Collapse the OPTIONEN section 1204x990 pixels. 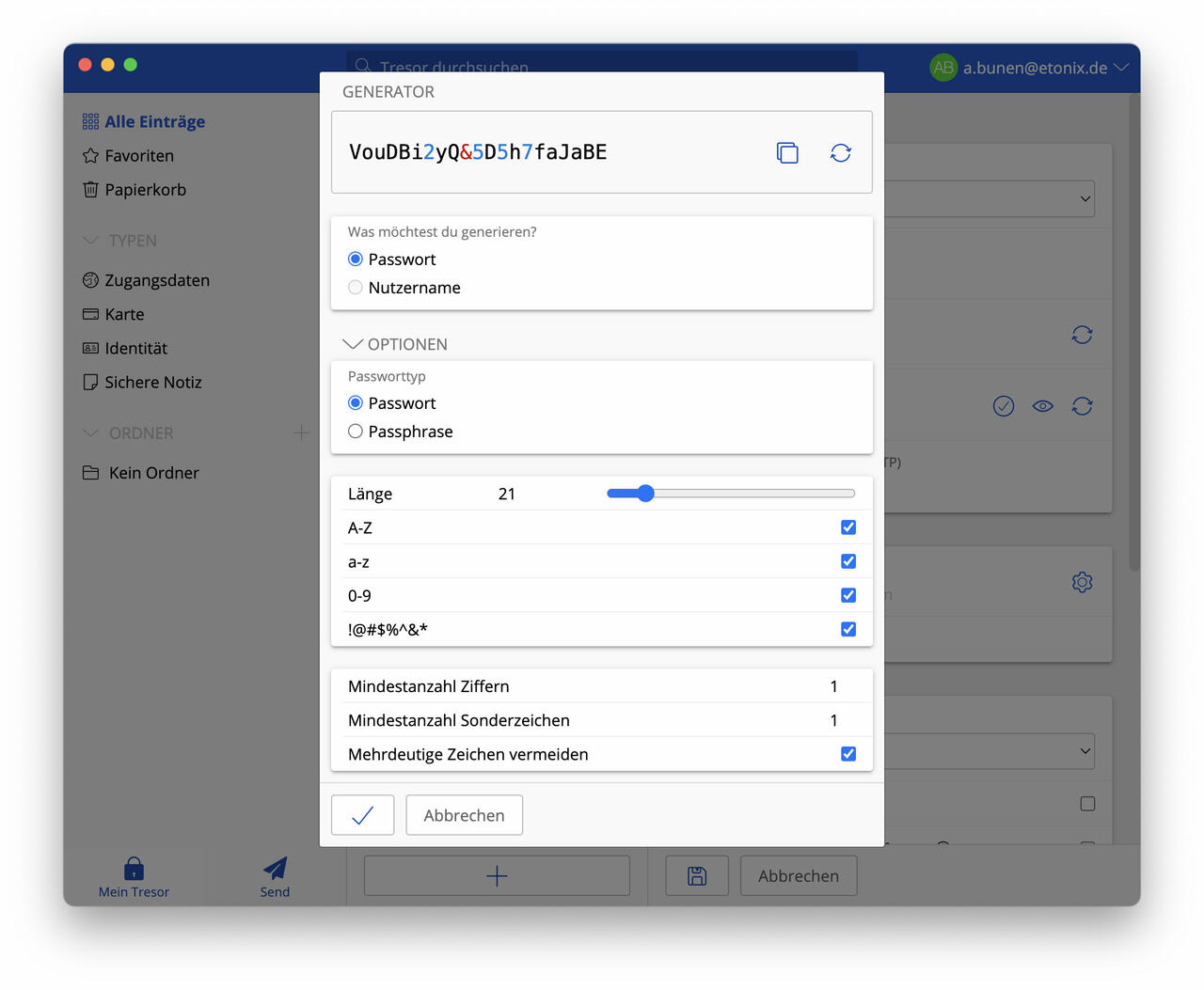point(353,344)
